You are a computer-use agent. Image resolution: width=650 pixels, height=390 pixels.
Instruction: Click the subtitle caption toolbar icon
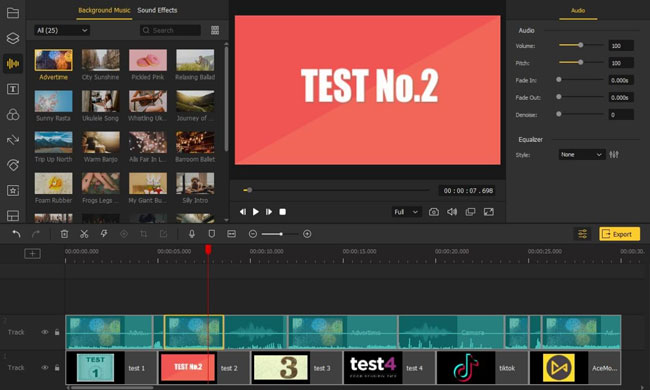(x=231, y=234)
